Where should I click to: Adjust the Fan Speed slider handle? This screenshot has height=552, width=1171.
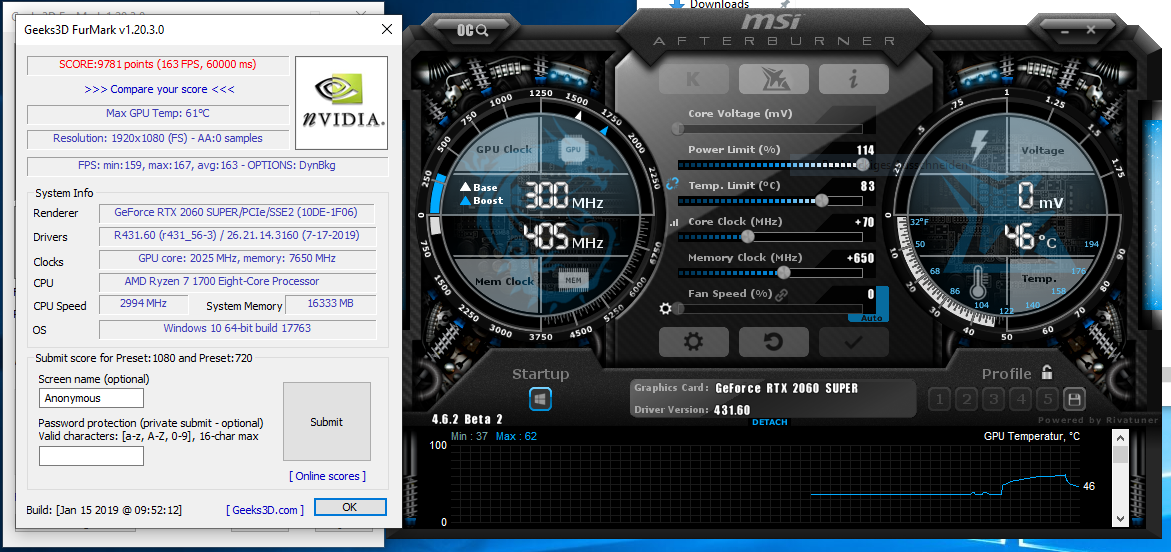click(x=677, y=308)
